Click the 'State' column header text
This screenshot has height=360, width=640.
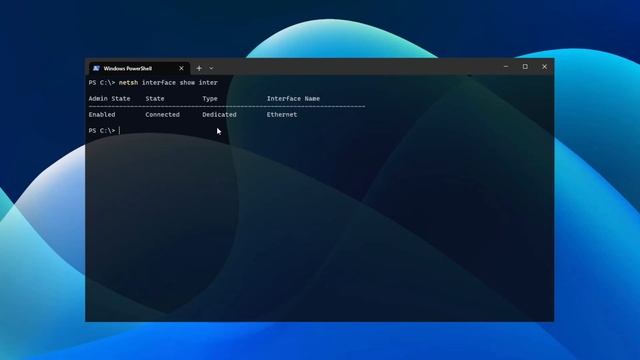tap(155, 98)
